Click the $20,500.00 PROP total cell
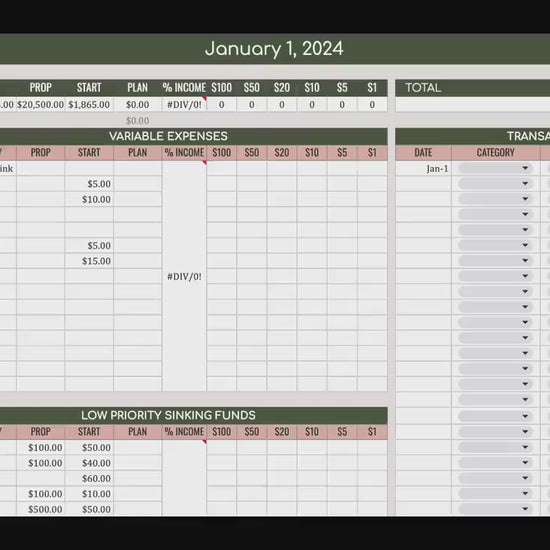 click(40, 105)
